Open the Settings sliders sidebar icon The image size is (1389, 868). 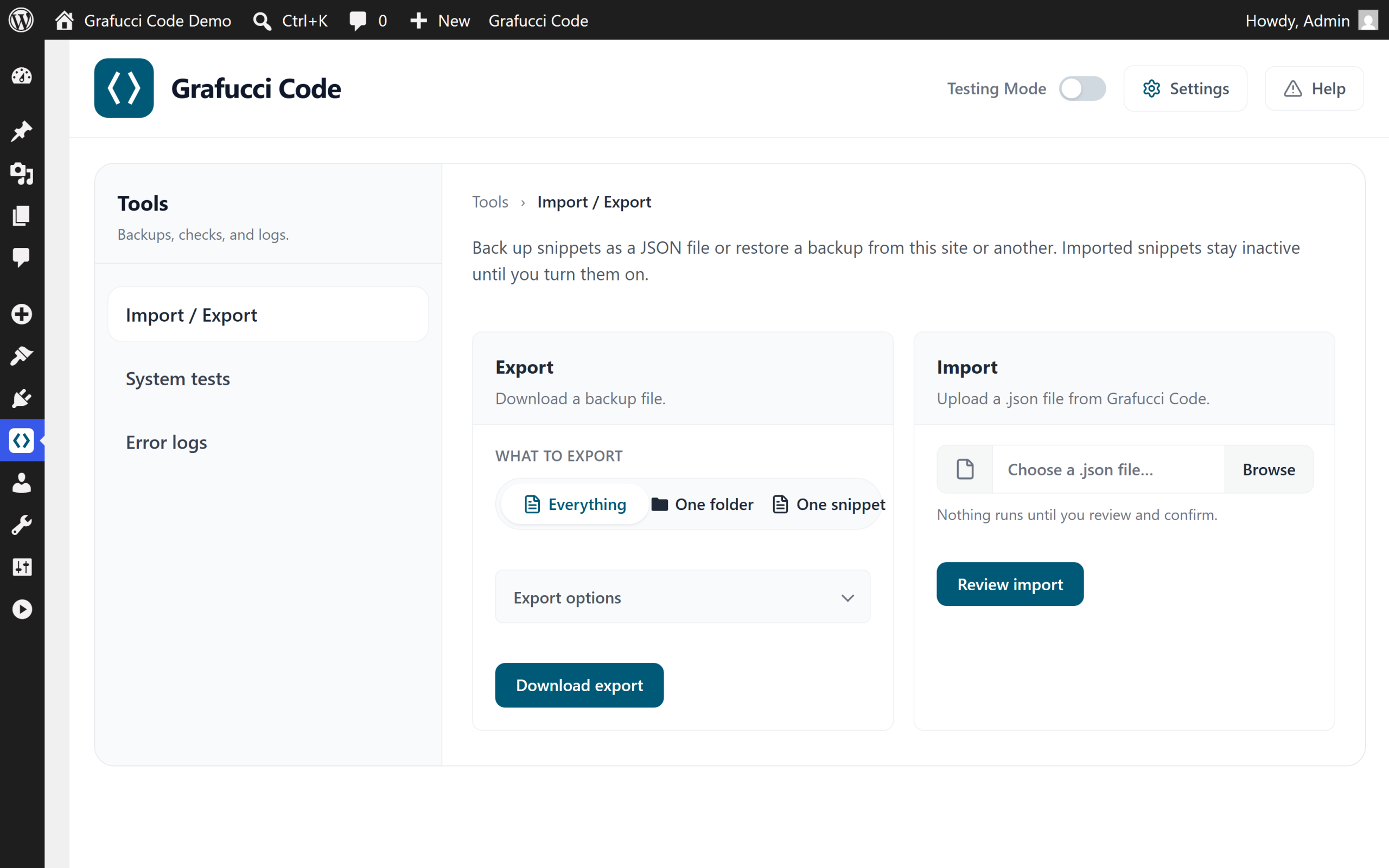point(22,567)
